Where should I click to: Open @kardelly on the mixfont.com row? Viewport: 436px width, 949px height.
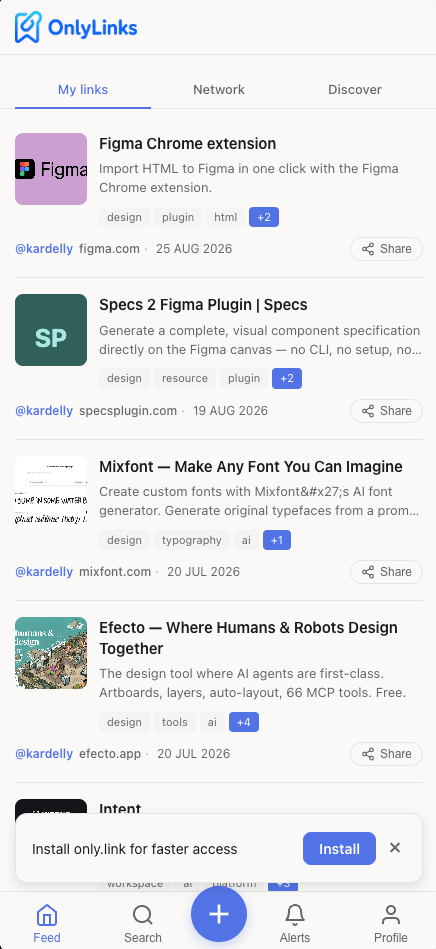44,572
